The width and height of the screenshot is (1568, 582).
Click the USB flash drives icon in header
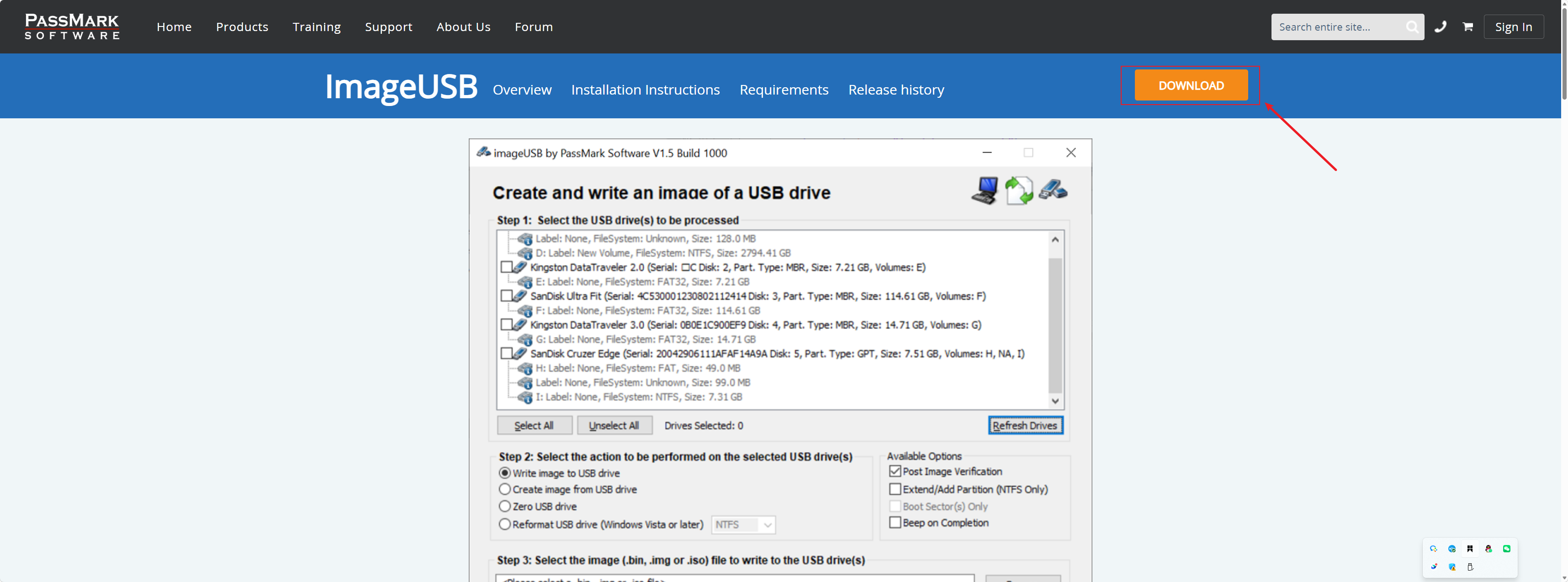tap(1053, 189)
